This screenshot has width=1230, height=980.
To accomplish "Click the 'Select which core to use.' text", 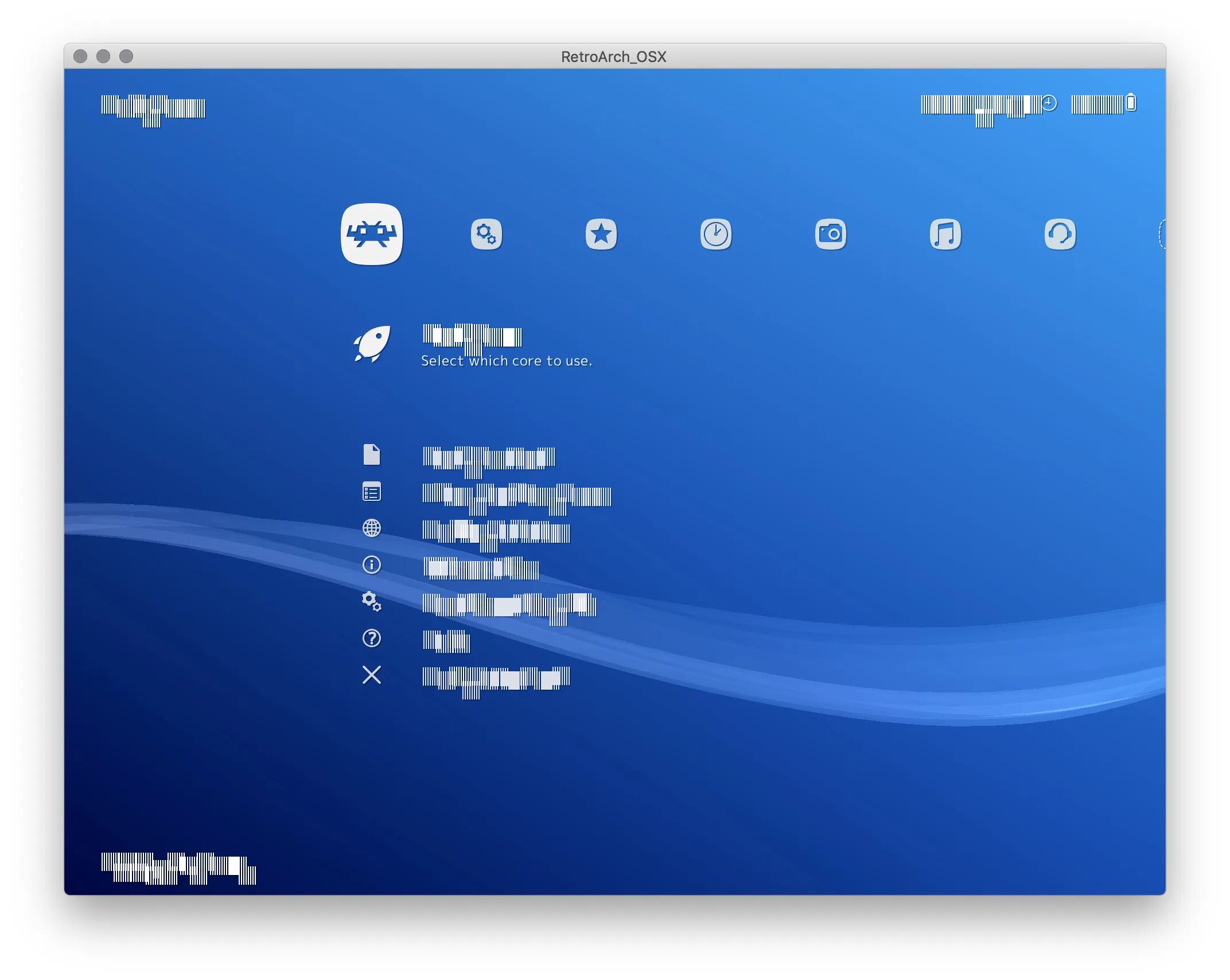I will [506, 361].
